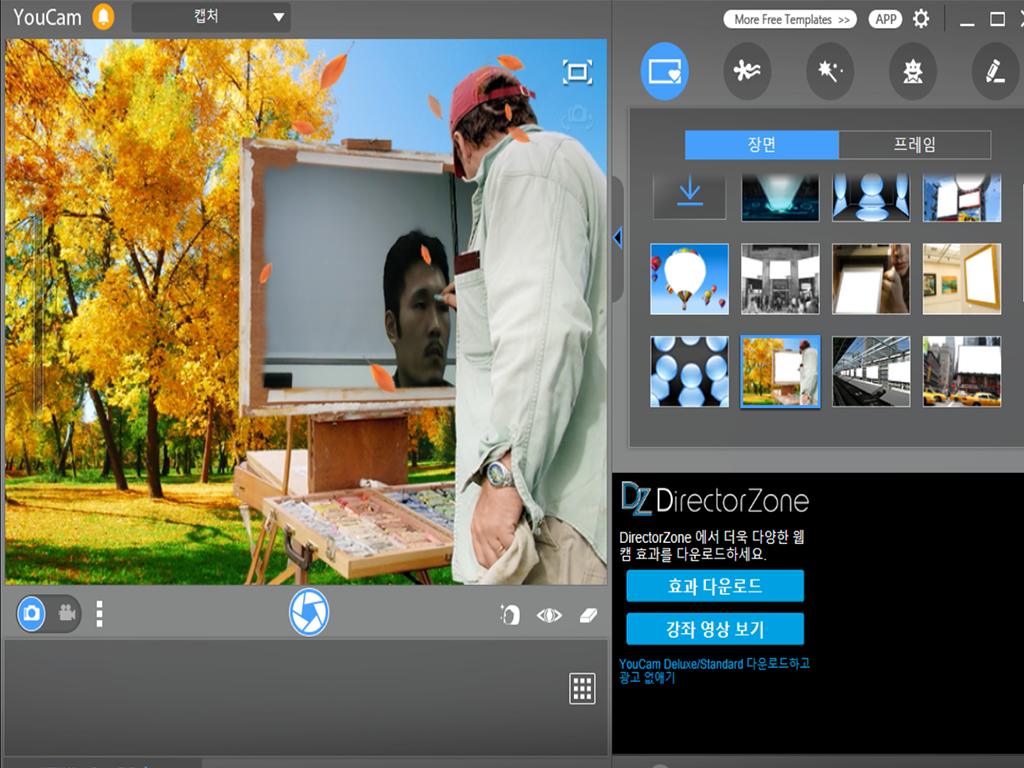This screenshot has height=768, width=1024.
Task: Switch to the 장면 tab
Action: [x=761, y=144]
